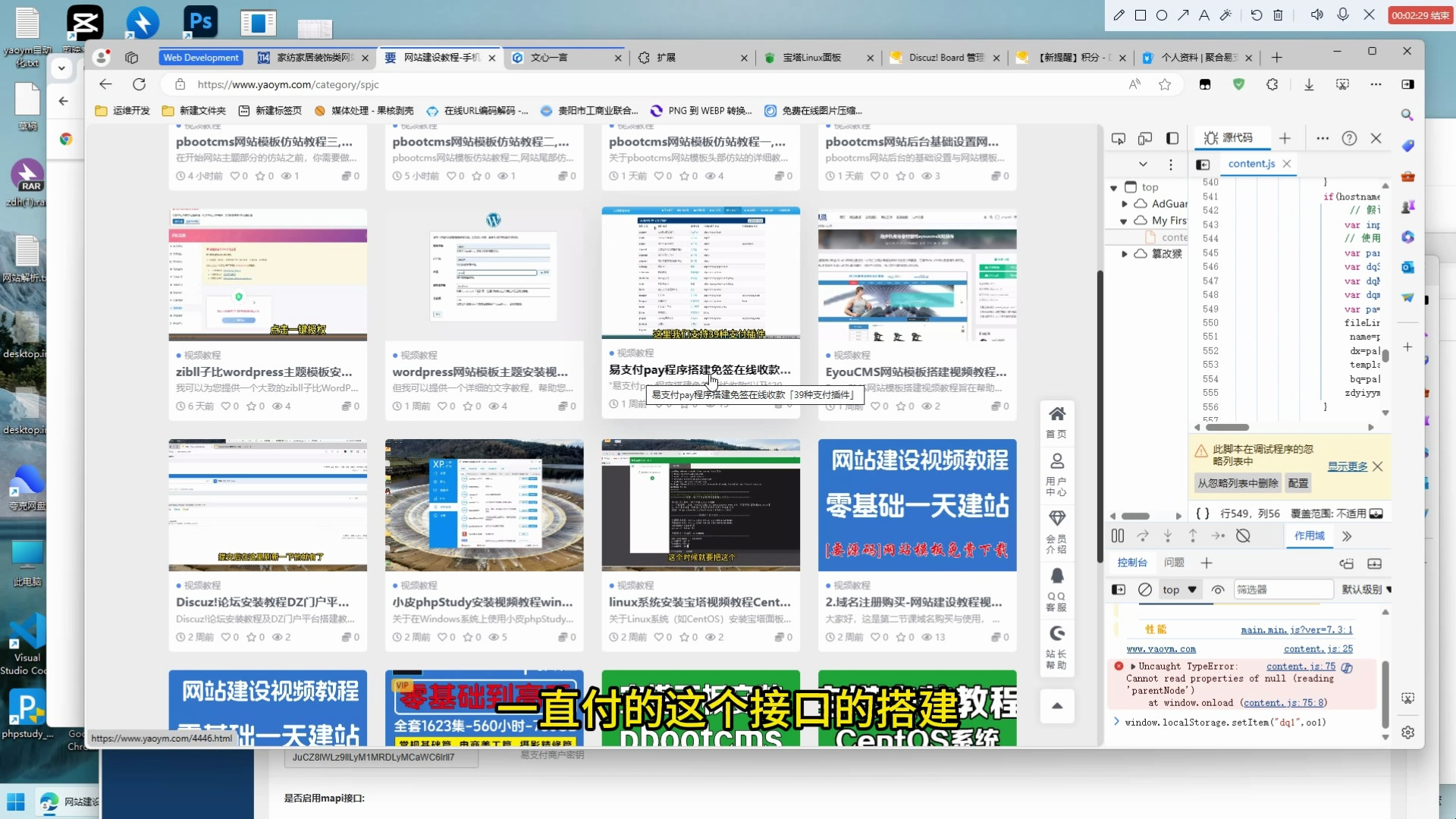The width and height of the screenshot is (1456, 819).
Task: Click the back to top arrow button
Action: point(1057,706)
